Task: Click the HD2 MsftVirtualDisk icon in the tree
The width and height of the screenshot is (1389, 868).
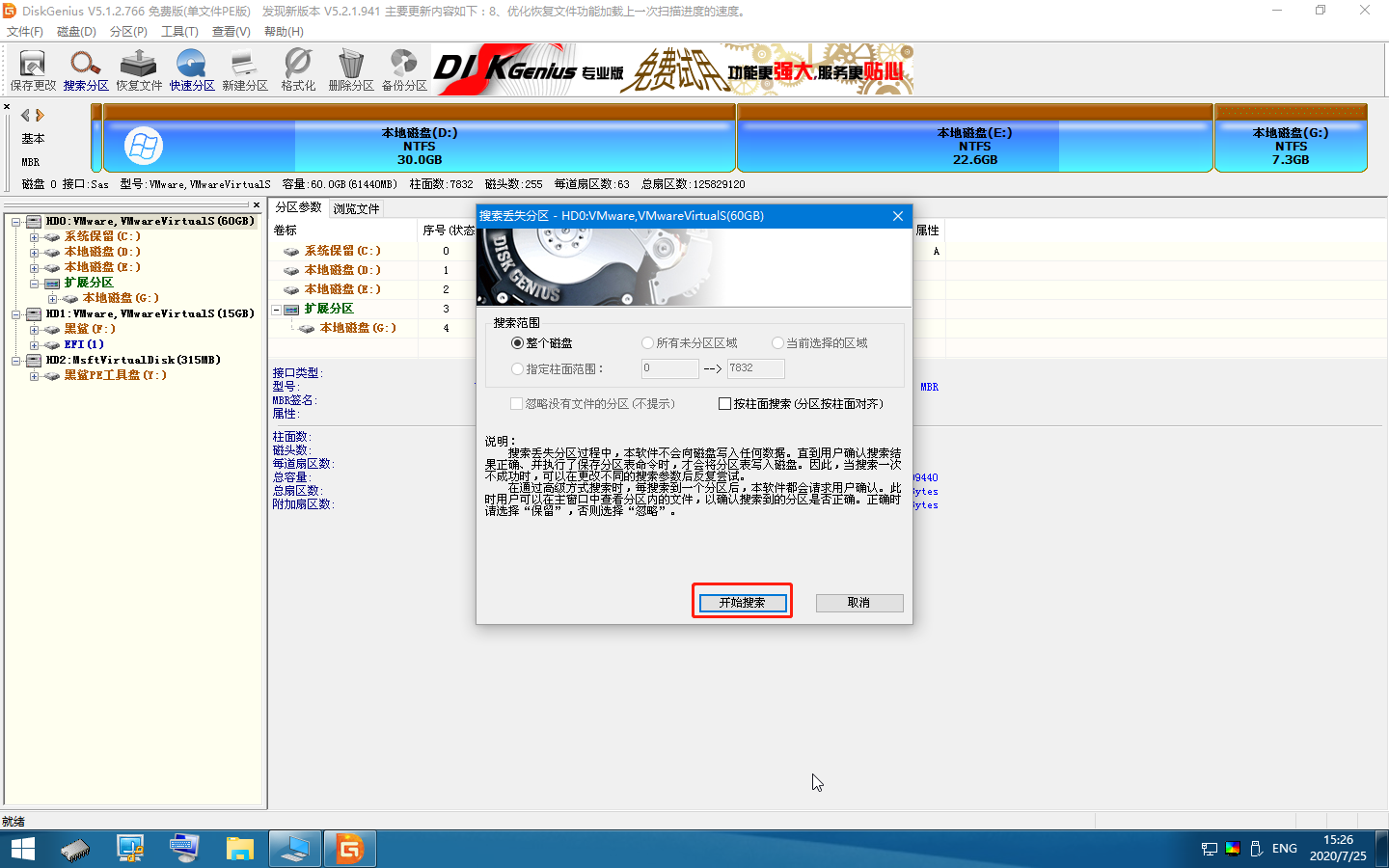Action: [34, 360]
